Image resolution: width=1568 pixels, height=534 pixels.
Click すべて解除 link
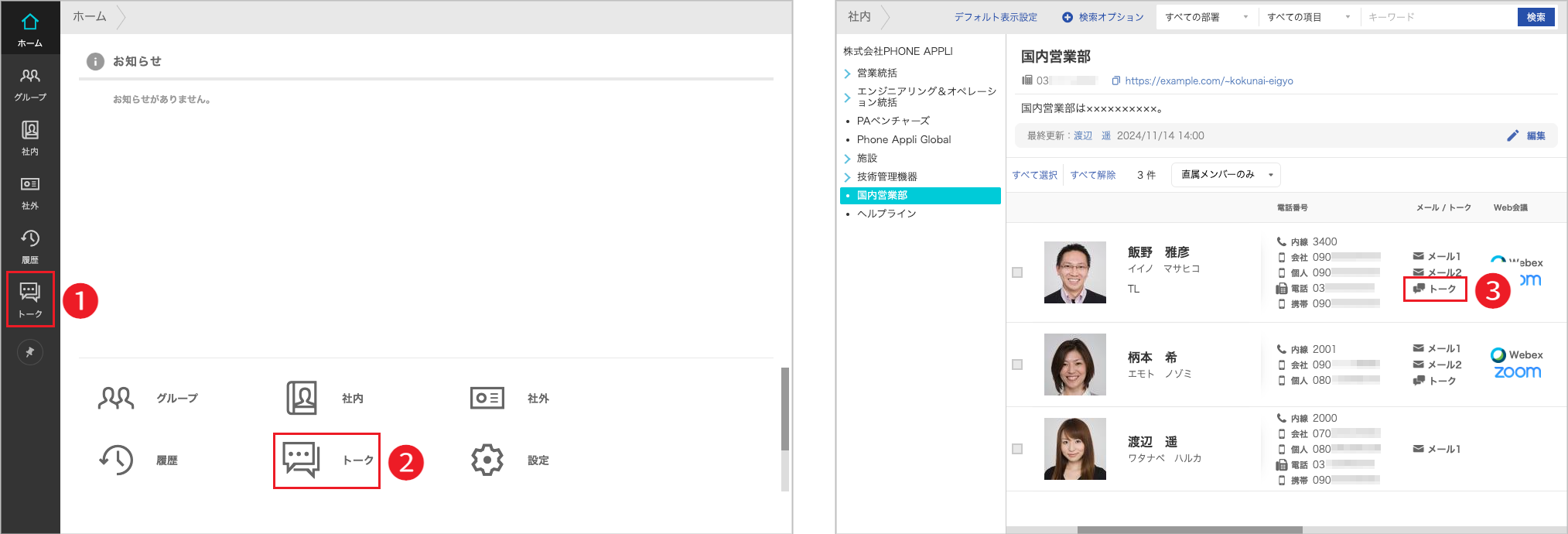1093,175
